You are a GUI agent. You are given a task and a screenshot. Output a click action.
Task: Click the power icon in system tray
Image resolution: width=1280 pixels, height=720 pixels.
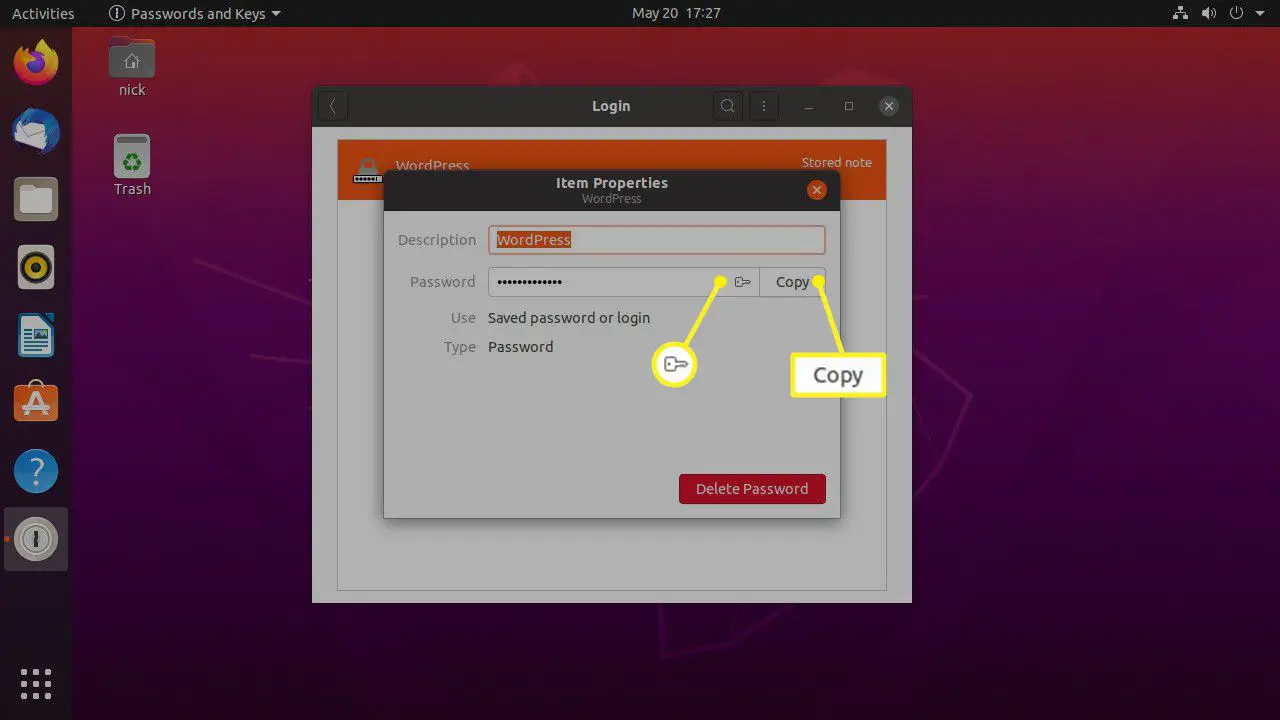pos(1237,14)
